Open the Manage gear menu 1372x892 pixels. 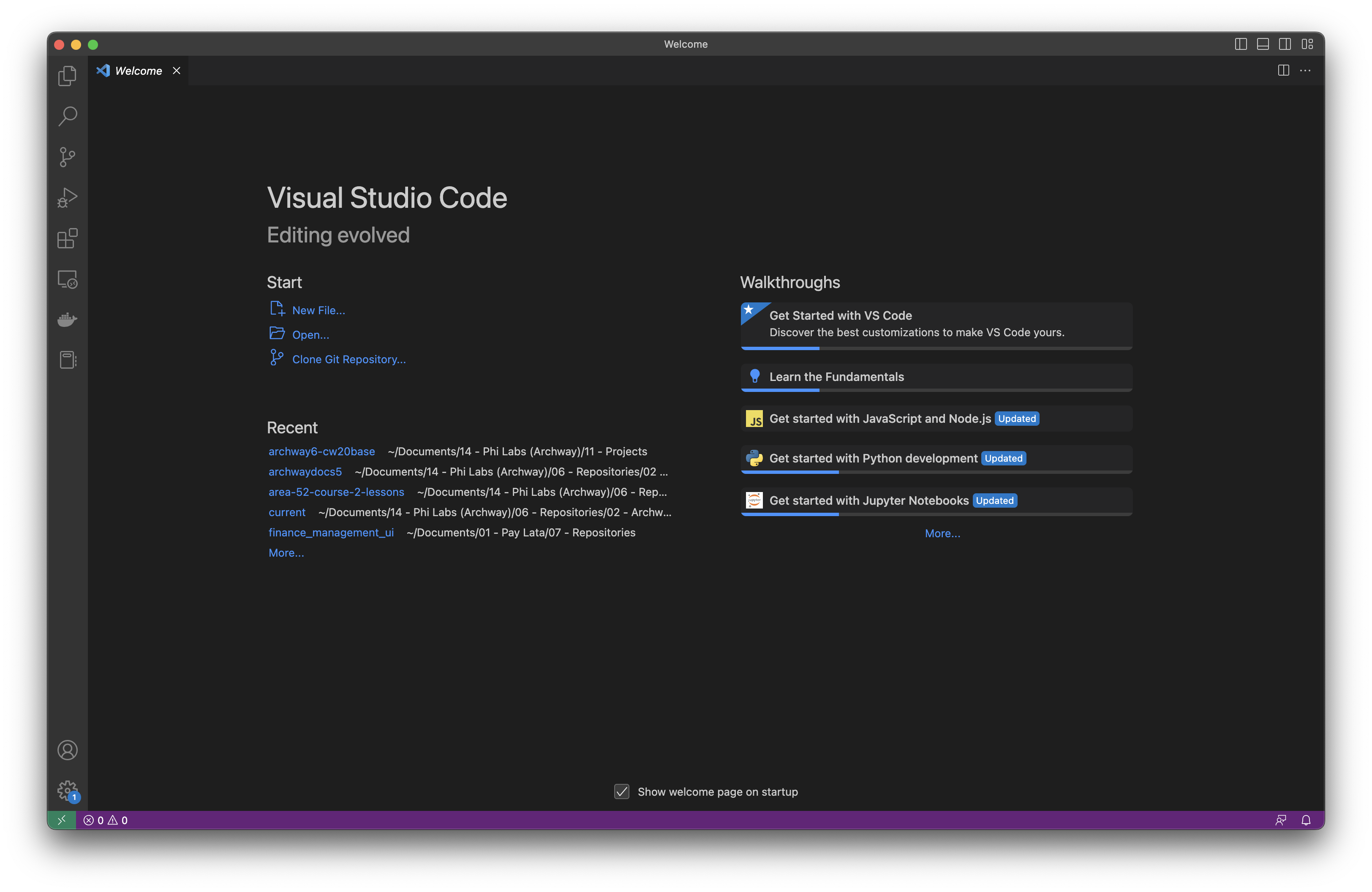pos(68,790)
